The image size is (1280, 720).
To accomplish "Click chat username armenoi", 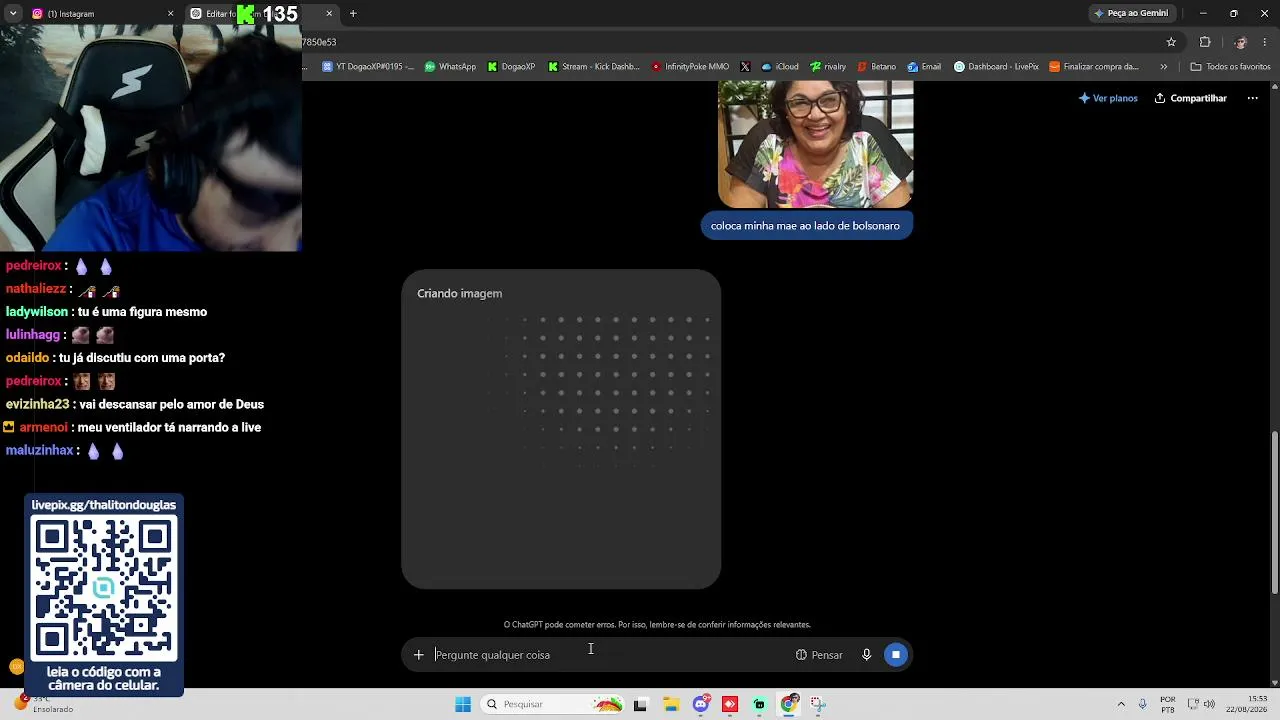I will tap(43, 428).
